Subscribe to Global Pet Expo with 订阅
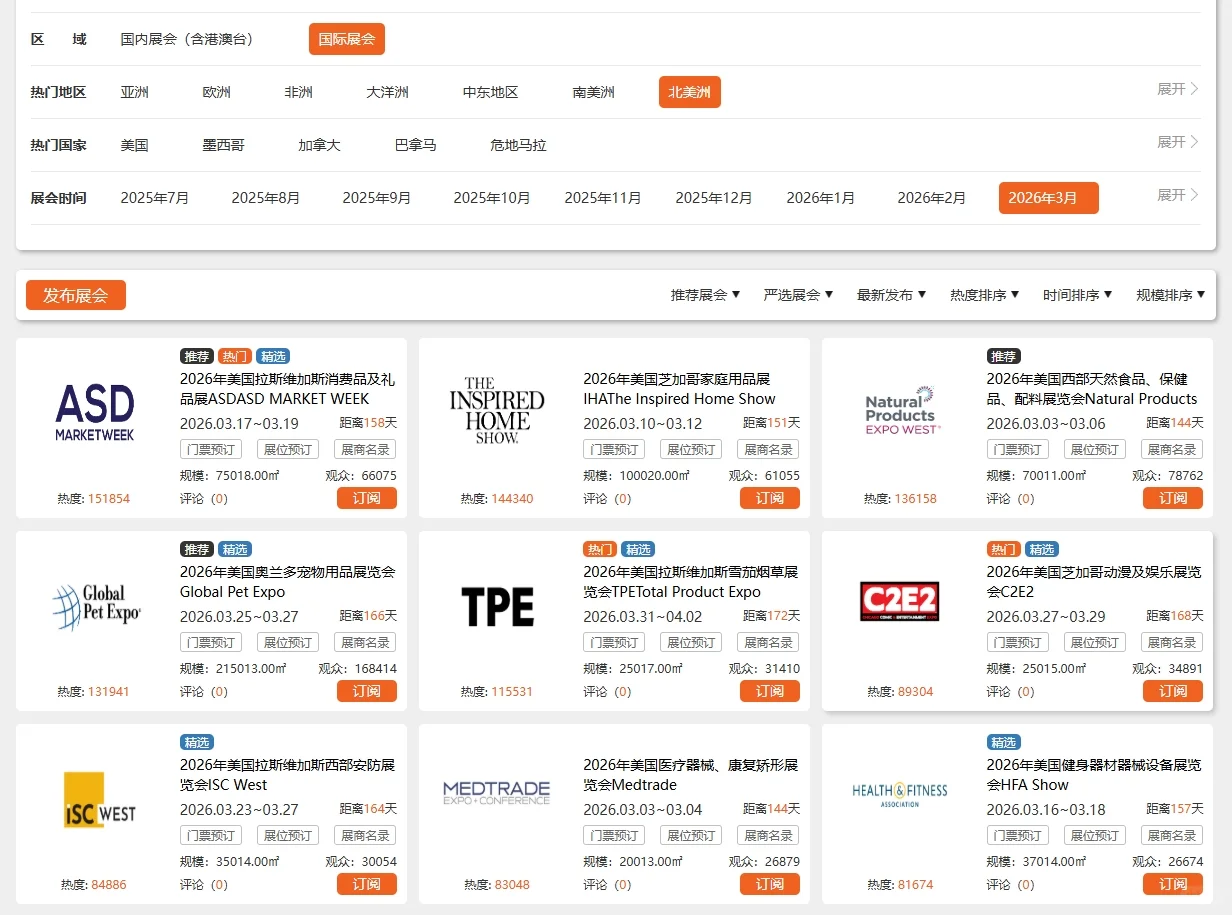The width and height of the screenshot is (1232, 915). tap(367, 691)
